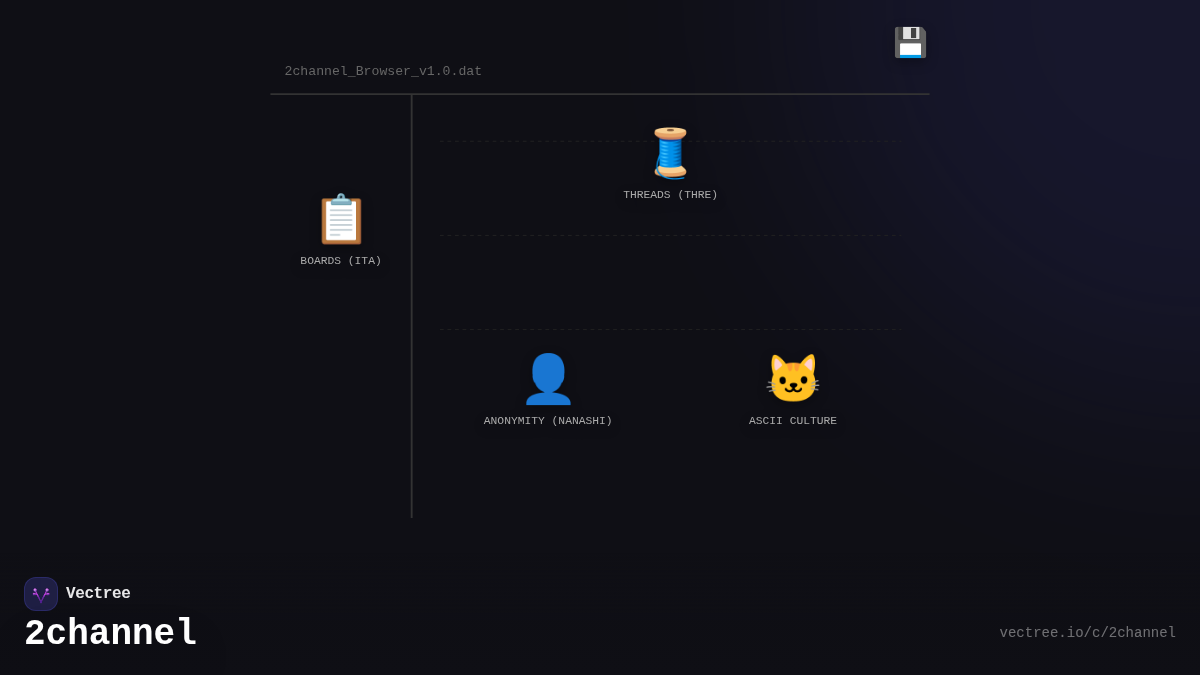Click the Vectree logo icon
Image resolution: width=1200 pixels, height=675 pixels.
pos(41,594)
